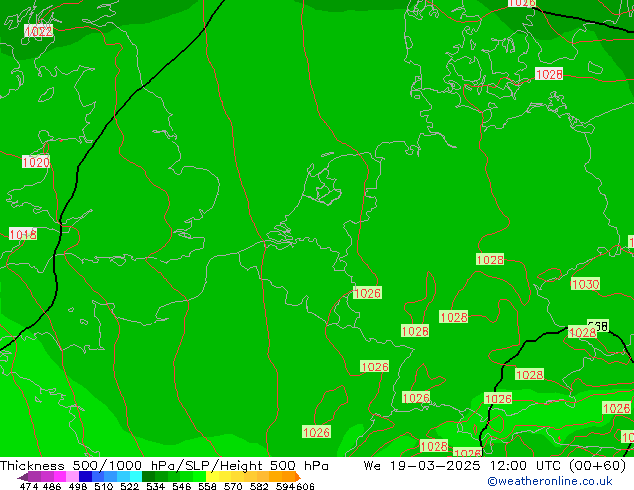Click the Height 500 hPa title text

[x=274, y=466]
